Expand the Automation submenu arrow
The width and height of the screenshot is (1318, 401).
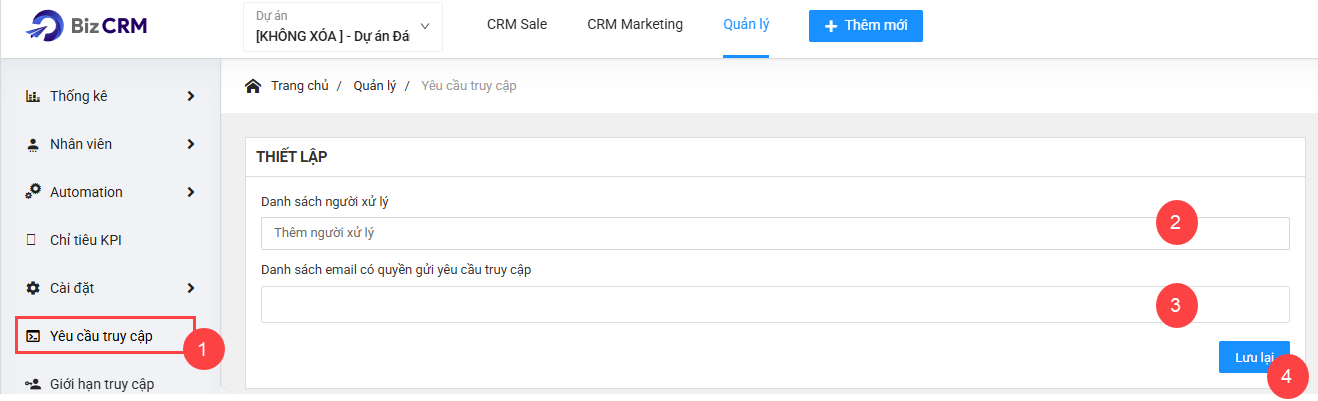(190, 192)
